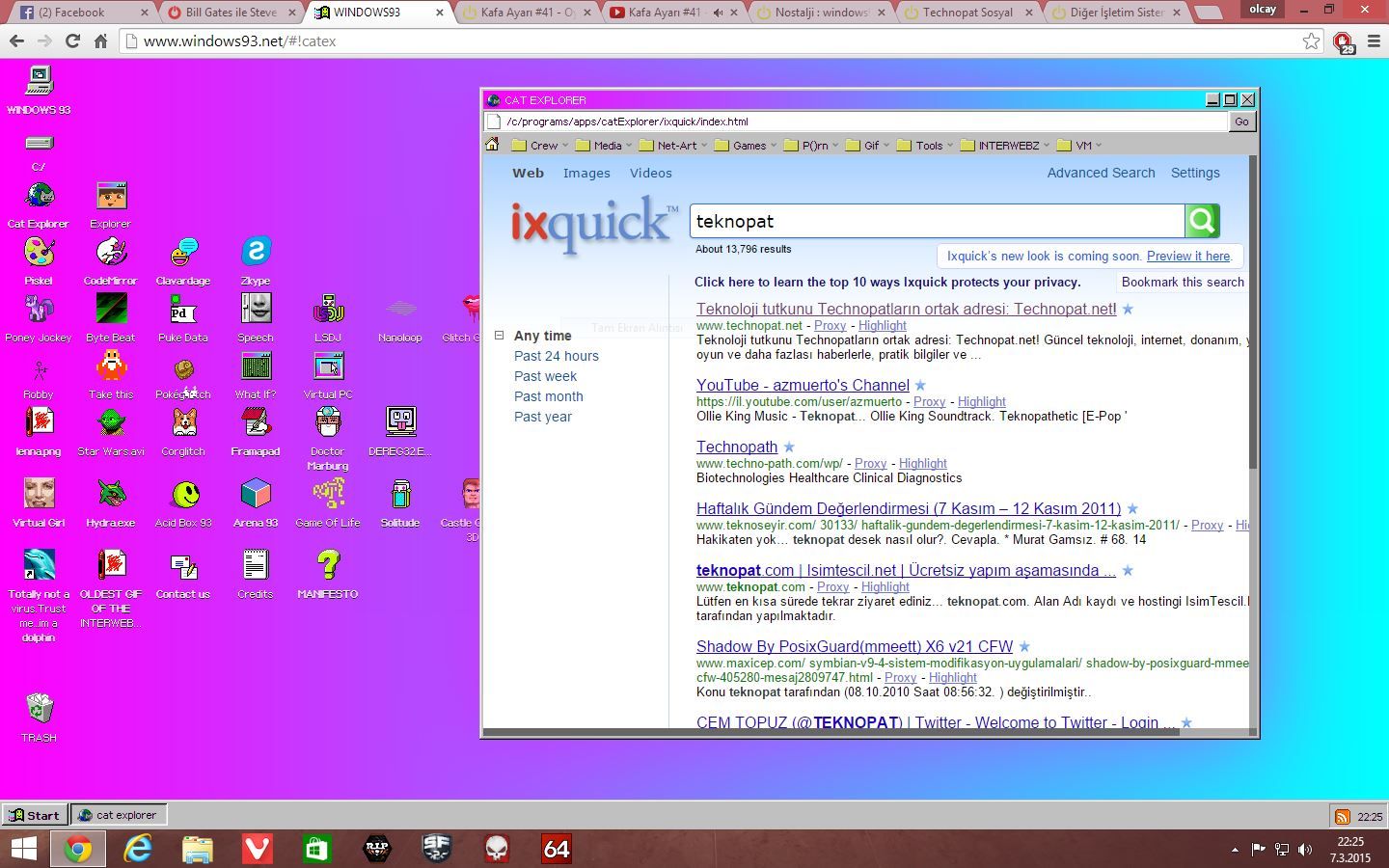Switch to the Videos search tab
1389x868 pixels.
coord(651,174)
